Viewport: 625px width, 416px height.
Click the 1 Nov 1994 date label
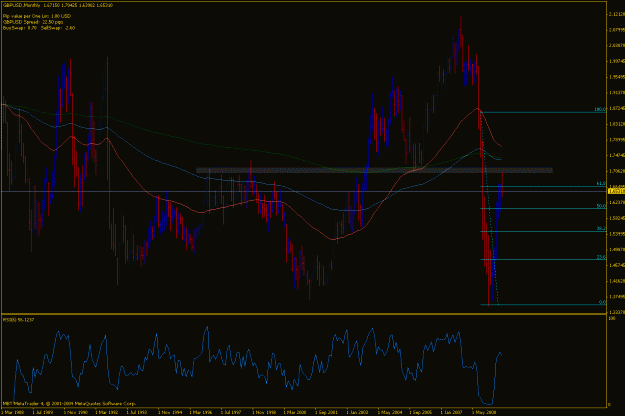(x=169, y=412)
